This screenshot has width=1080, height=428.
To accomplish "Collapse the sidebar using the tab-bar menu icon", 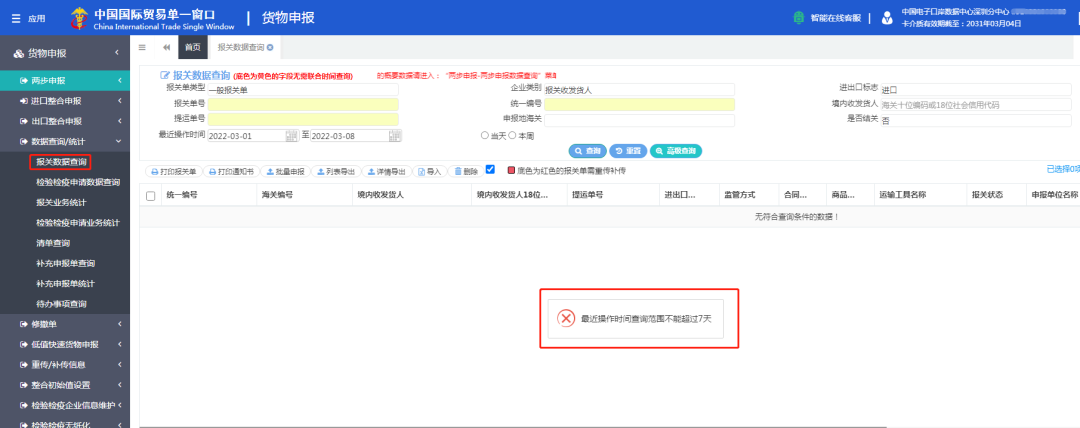I will click(x=143, y=48).
